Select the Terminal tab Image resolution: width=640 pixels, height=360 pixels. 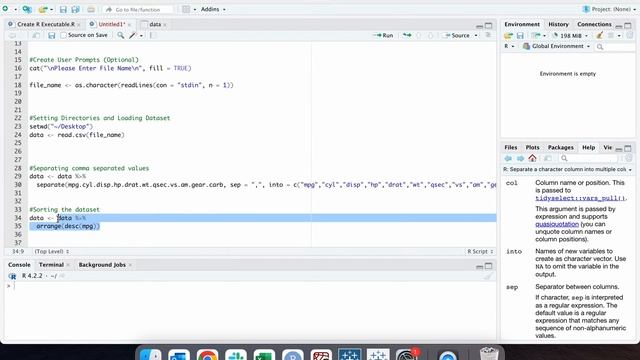tap(51, 265)
